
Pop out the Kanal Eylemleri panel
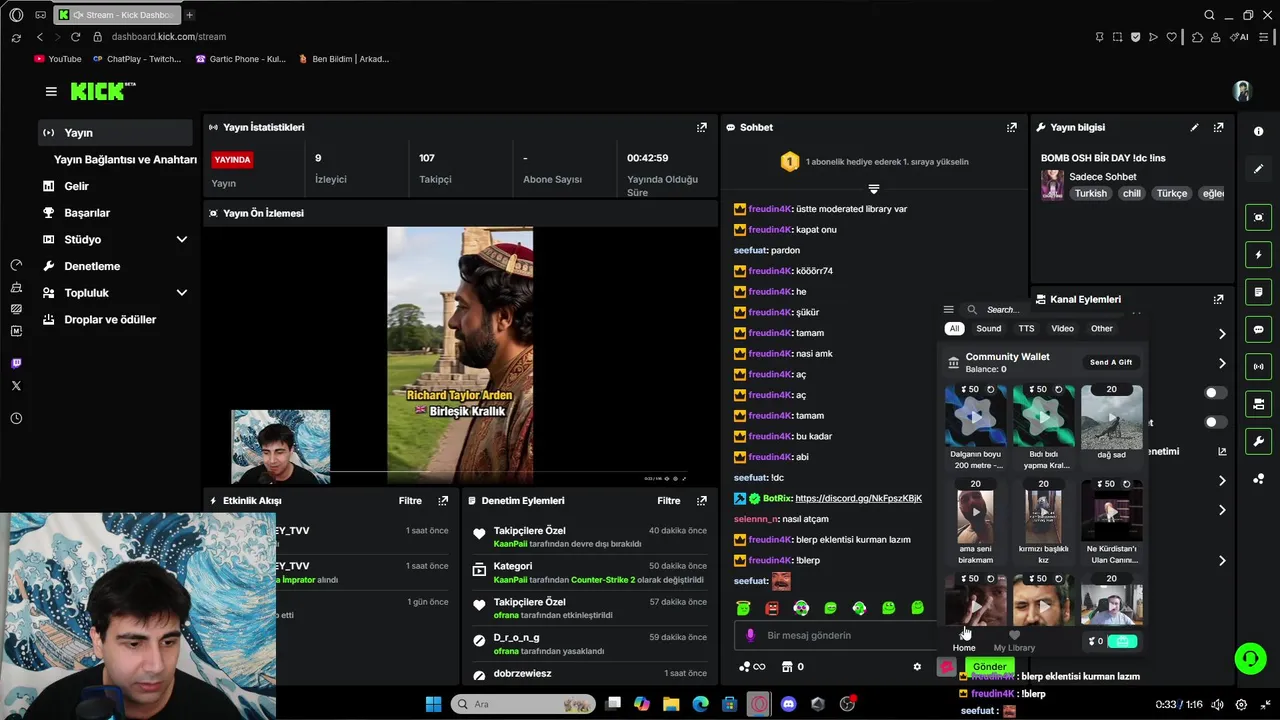[1218, 299]
